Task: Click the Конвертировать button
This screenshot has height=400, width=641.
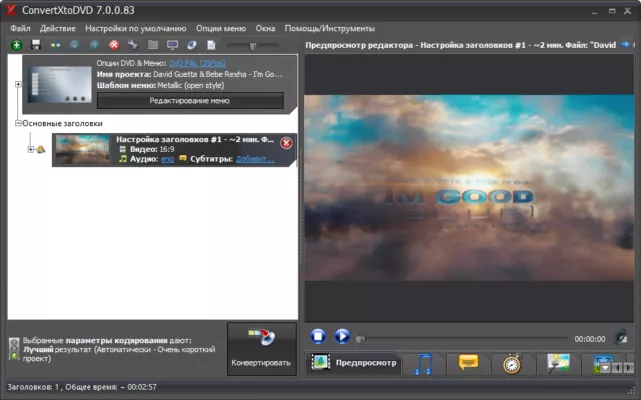Action: pyautogui.click(x=262, y=349)
